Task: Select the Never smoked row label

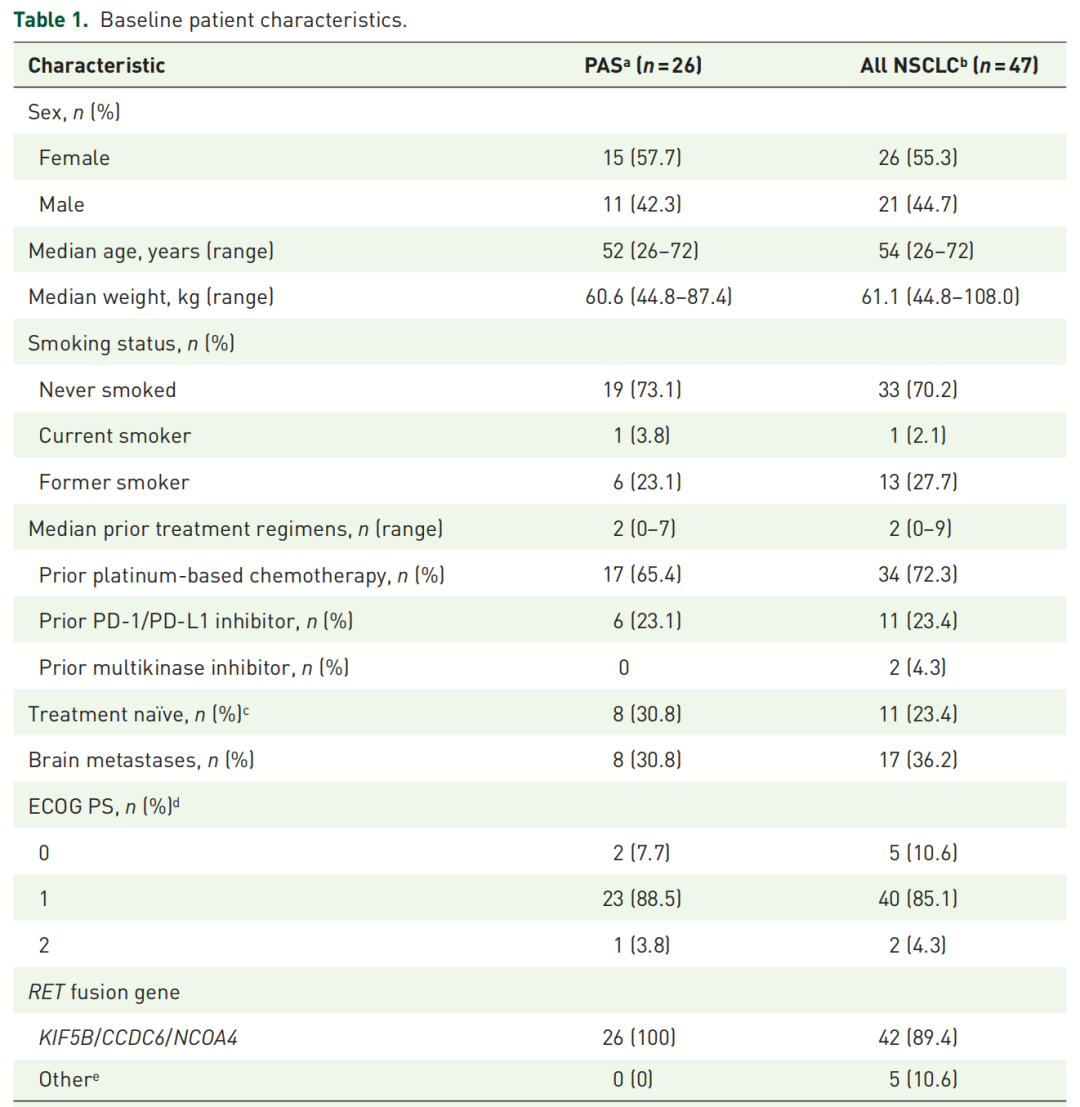Action: click(107, 390)
